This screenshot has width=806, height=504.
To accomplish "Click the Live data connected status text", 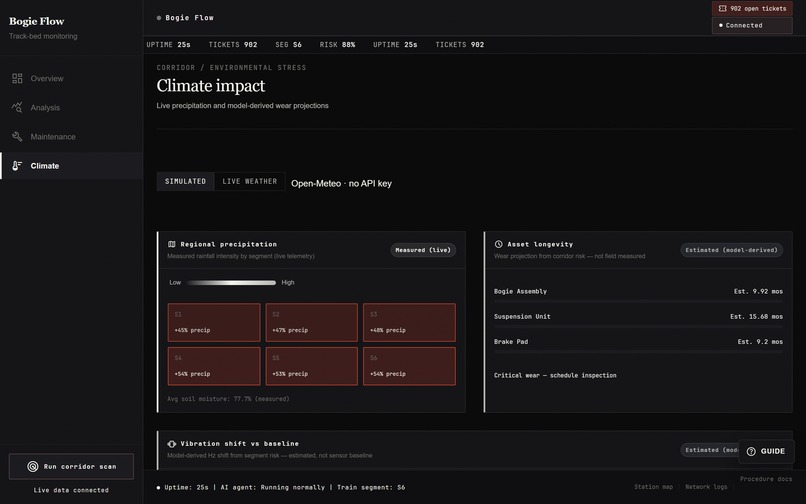I will pos(71,490).
